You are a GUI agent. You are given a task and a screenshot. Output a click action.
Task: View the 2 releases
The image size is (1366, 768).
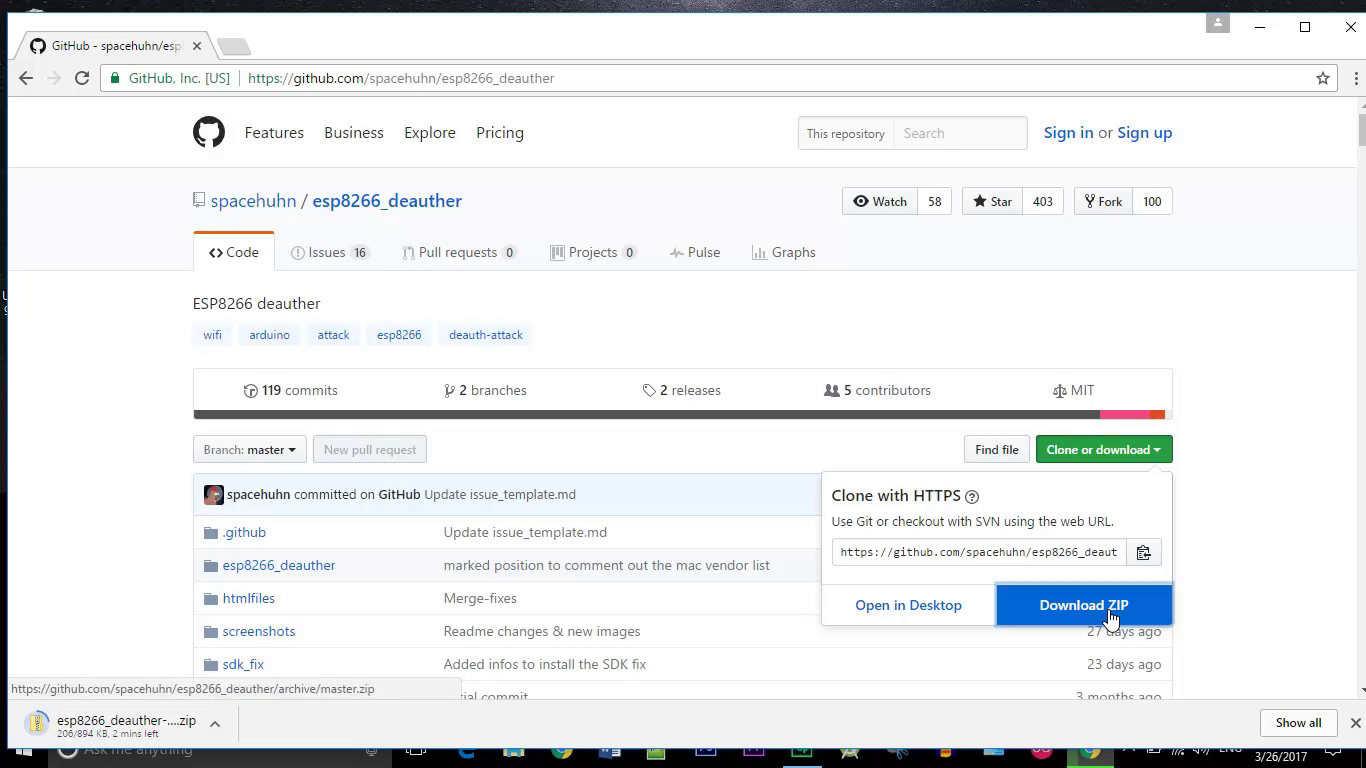coord(682,391)
